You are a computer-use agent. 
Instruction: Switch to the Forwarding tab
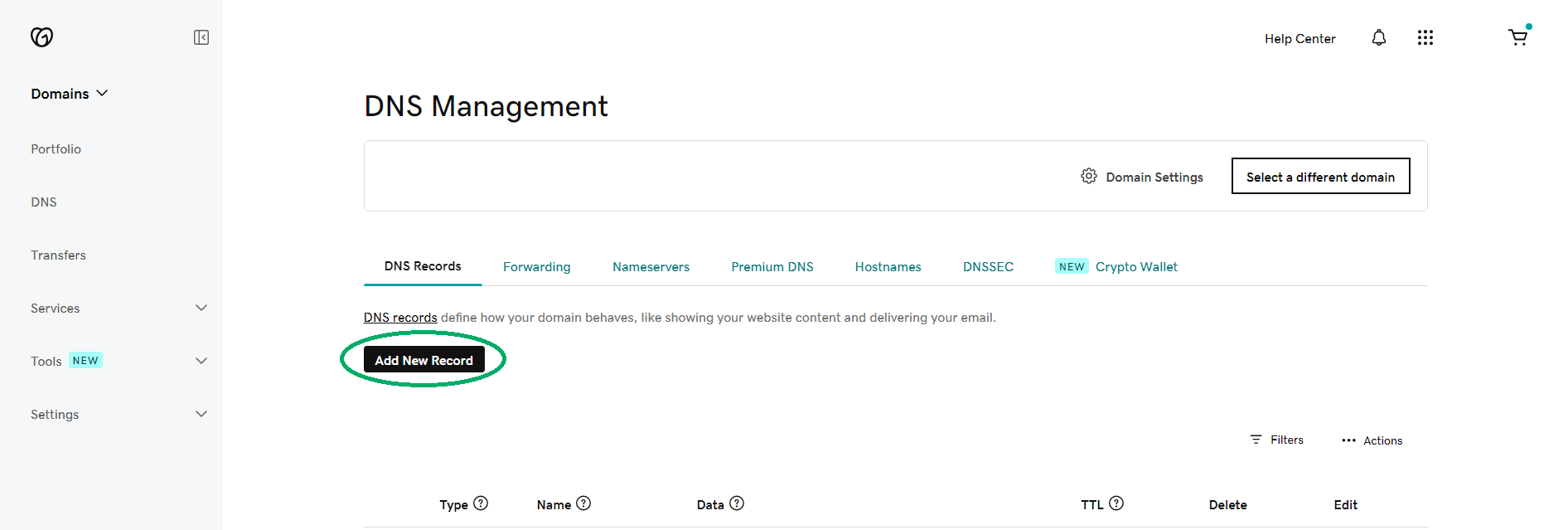(536, 267)
